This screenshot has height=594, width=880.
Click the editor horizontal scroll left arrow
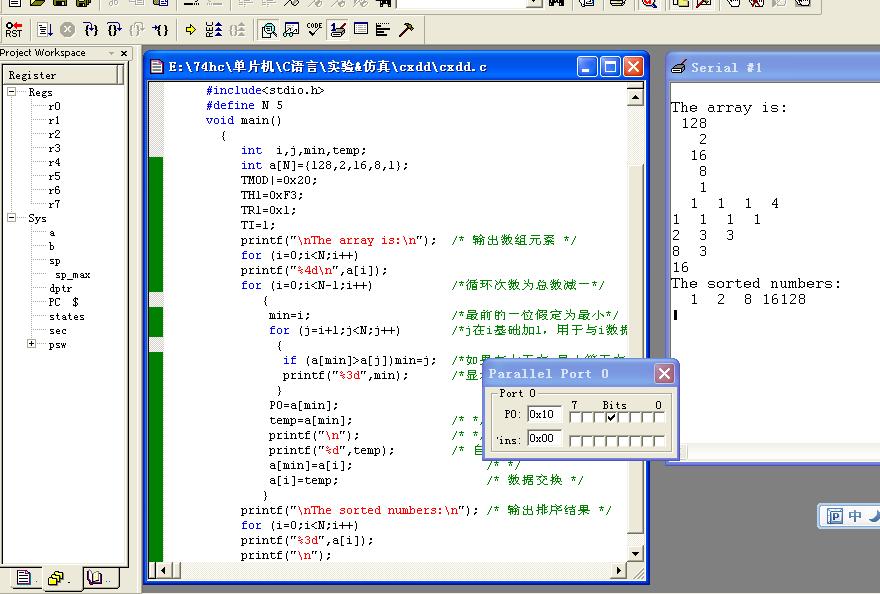tap(163, 570)
